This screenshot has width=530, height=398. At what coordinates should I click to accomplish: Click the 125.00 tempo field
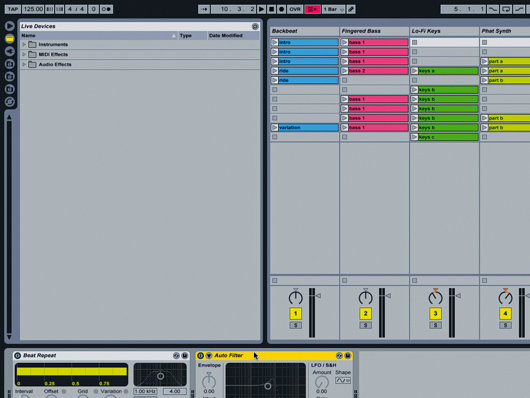point(33,9)
